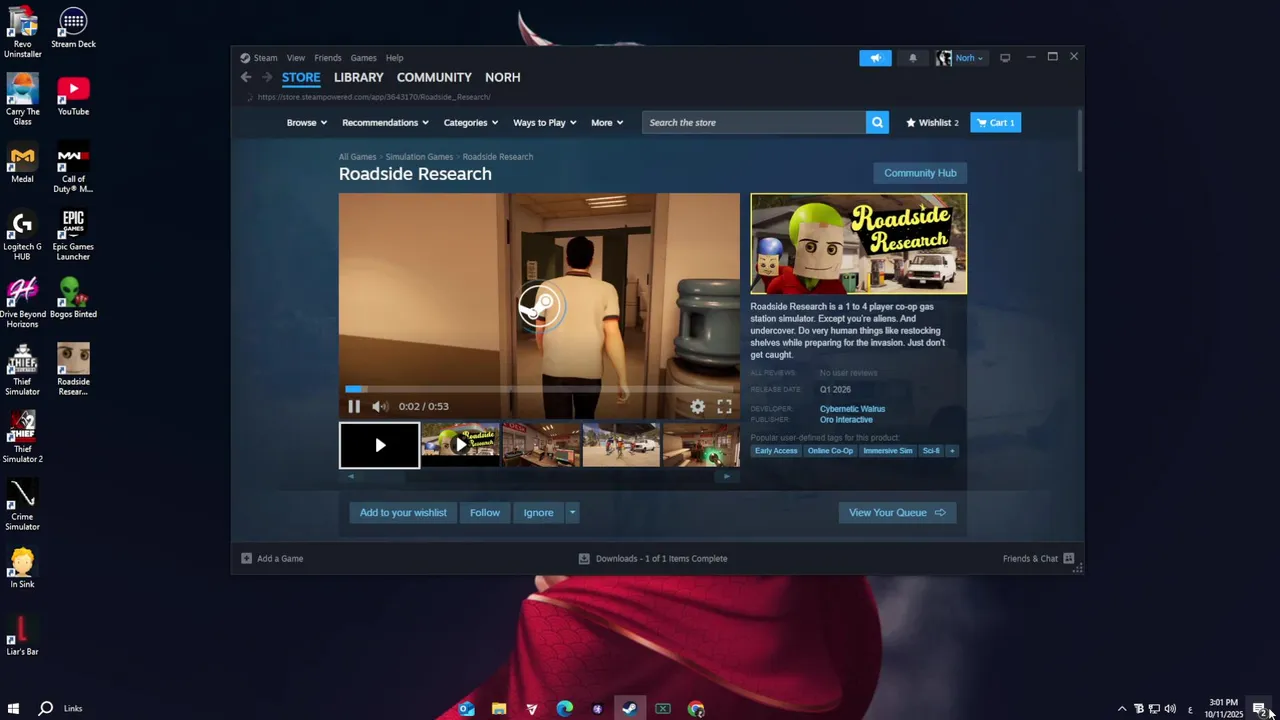Switch to Big Picture mode icon

coord(1005,58)
